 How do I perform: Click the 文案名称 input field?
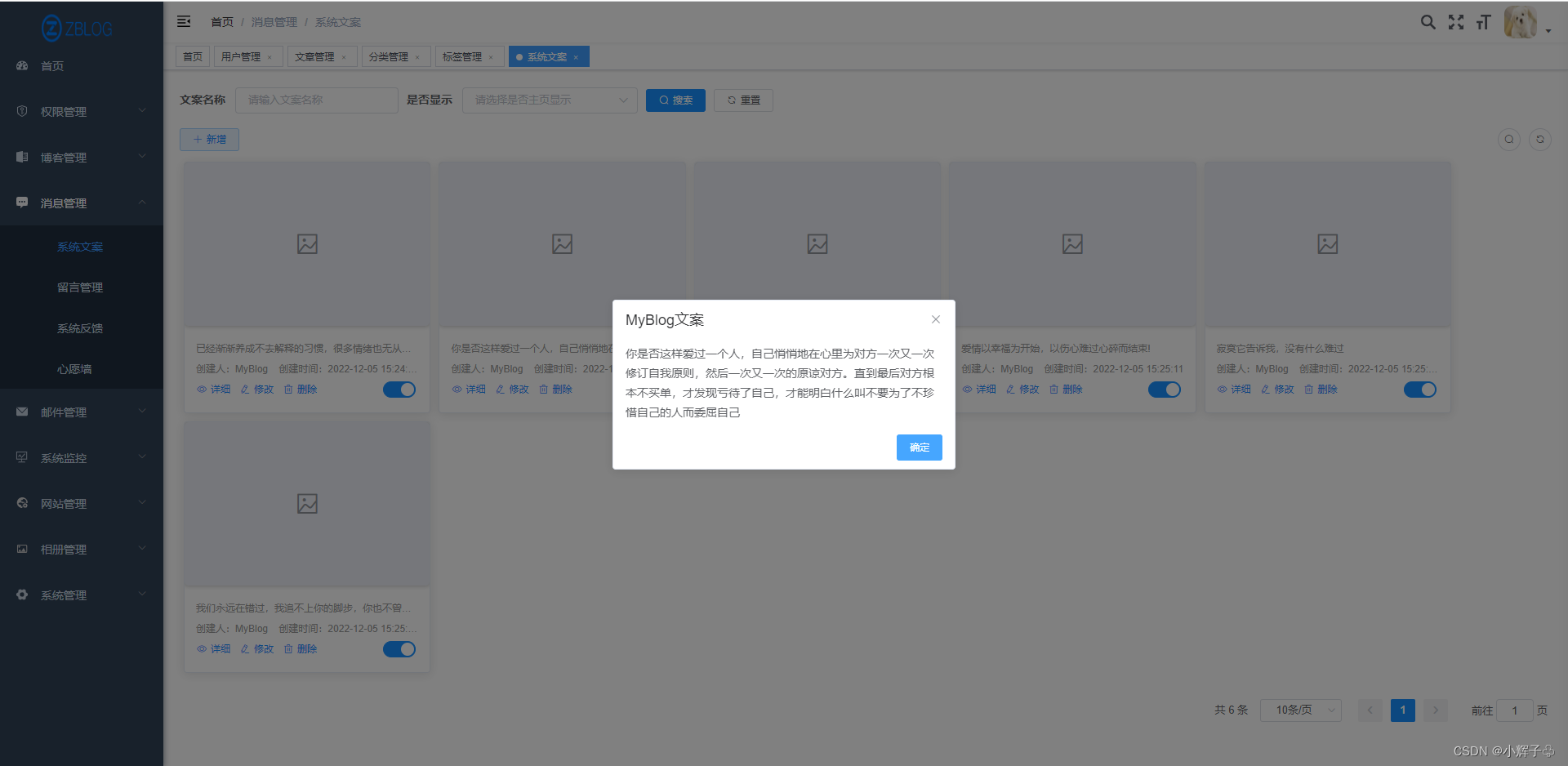pos(317,100)
